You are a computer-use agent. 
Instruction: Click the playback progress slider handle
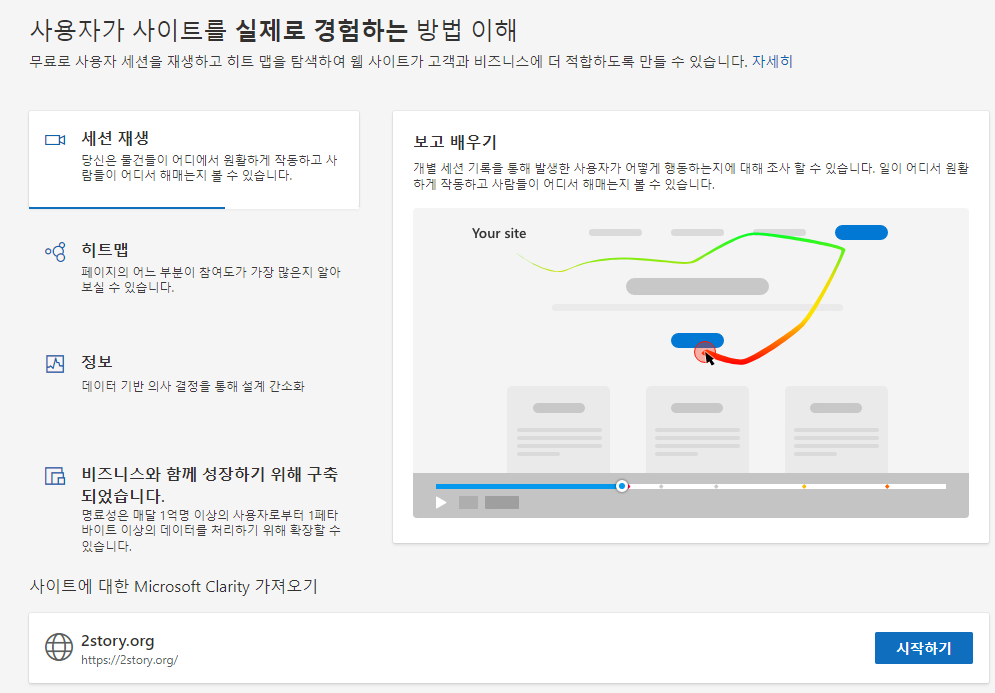[621, 486]
